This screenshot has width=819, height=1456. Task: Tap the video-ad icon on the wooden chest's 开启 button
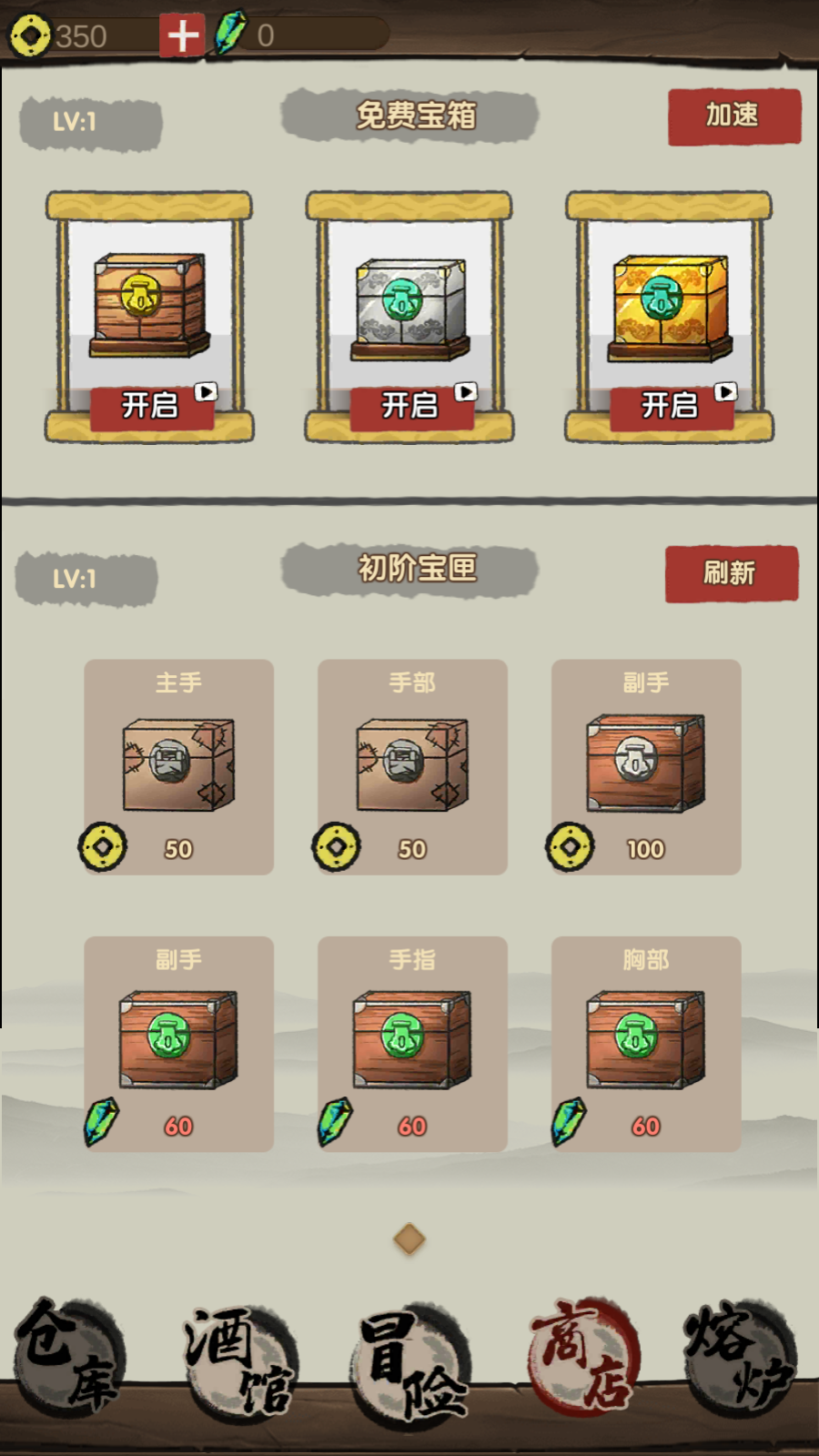[x=207, y=391]
